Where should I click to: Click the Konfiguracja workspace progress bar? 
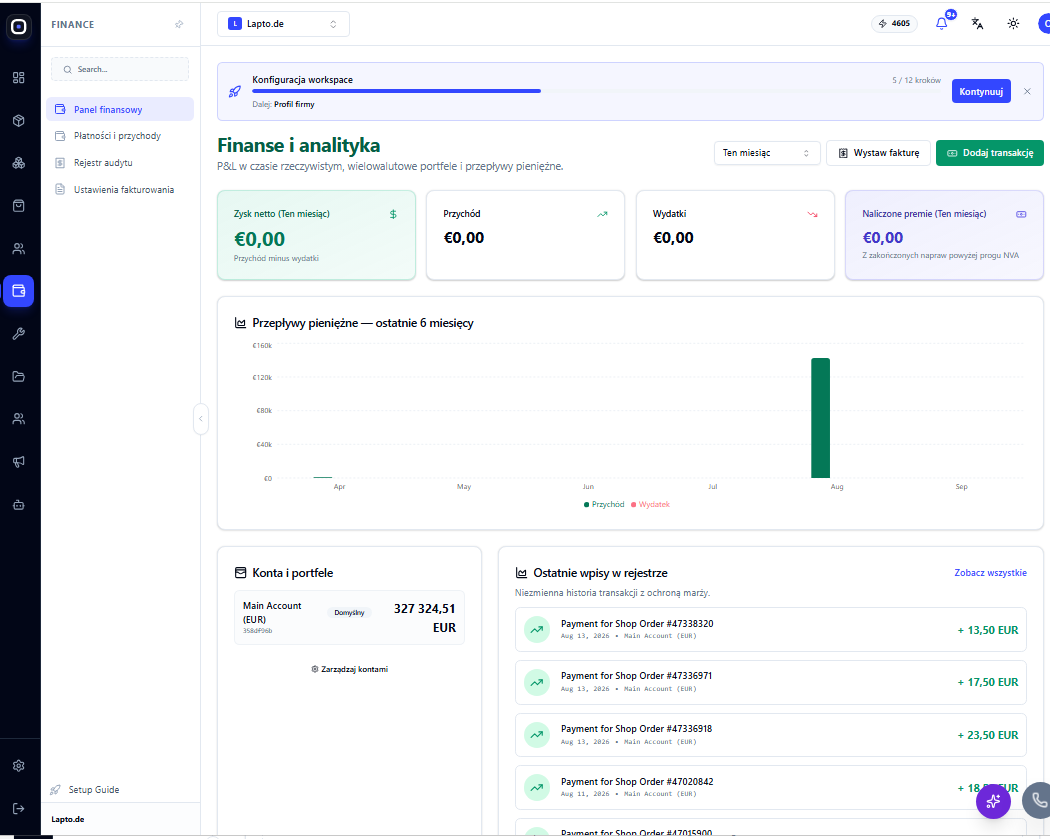596,91
